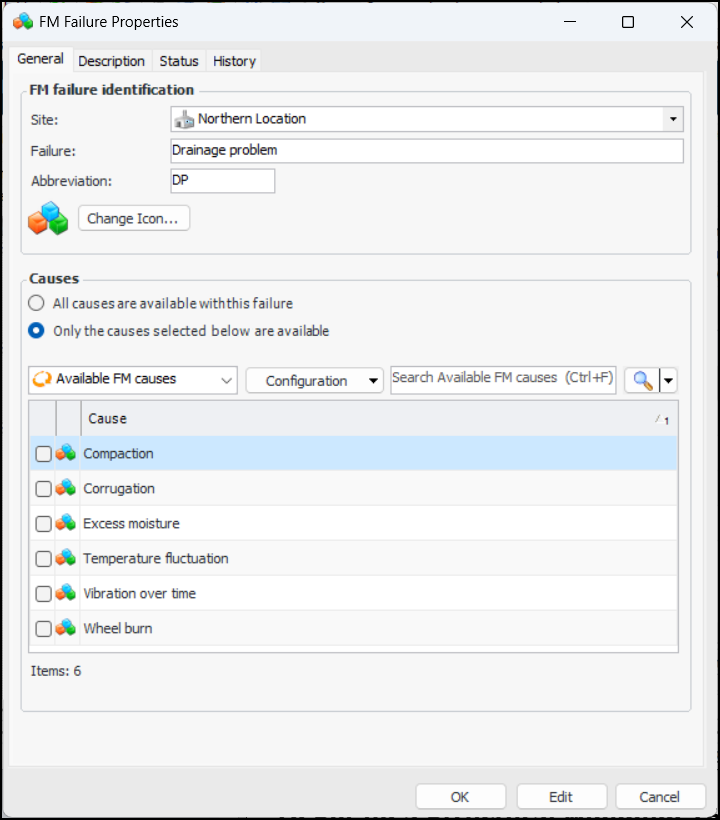Click the Abbreviation field containing DP
Image resolution: width=720 pixels, height=820 pixels.
(223, 180)
